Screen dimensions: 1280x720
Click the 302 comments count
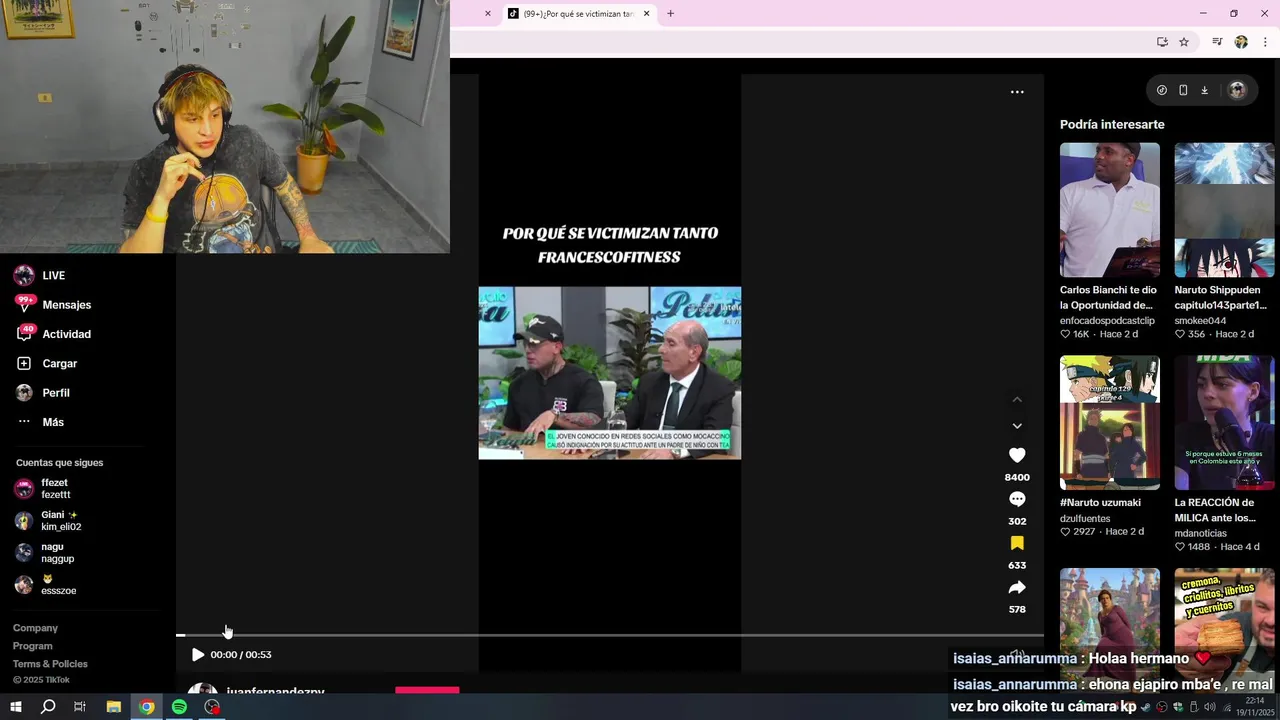tap(1017, 521)
